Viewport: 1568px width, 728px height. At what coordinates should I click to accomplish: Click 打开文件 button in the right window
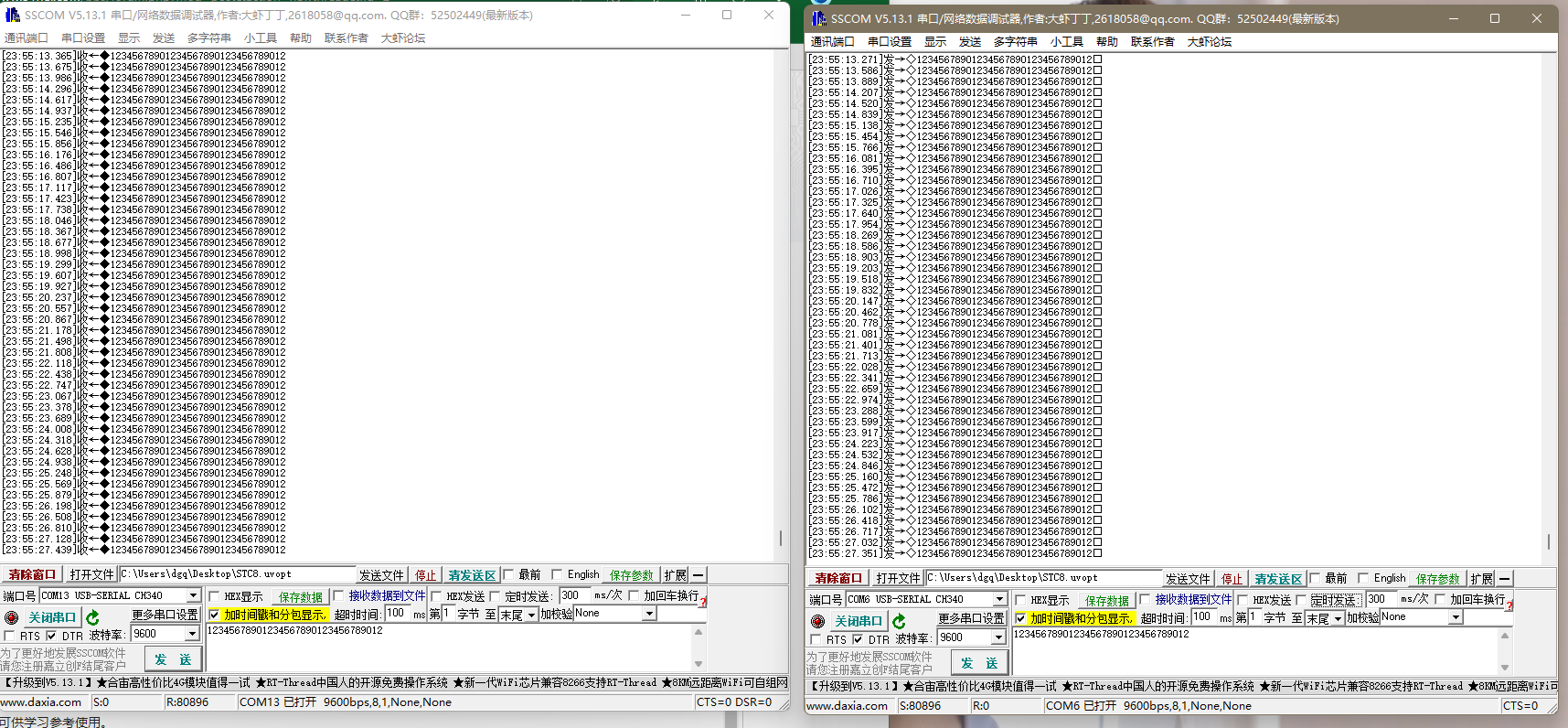point(898,579)
